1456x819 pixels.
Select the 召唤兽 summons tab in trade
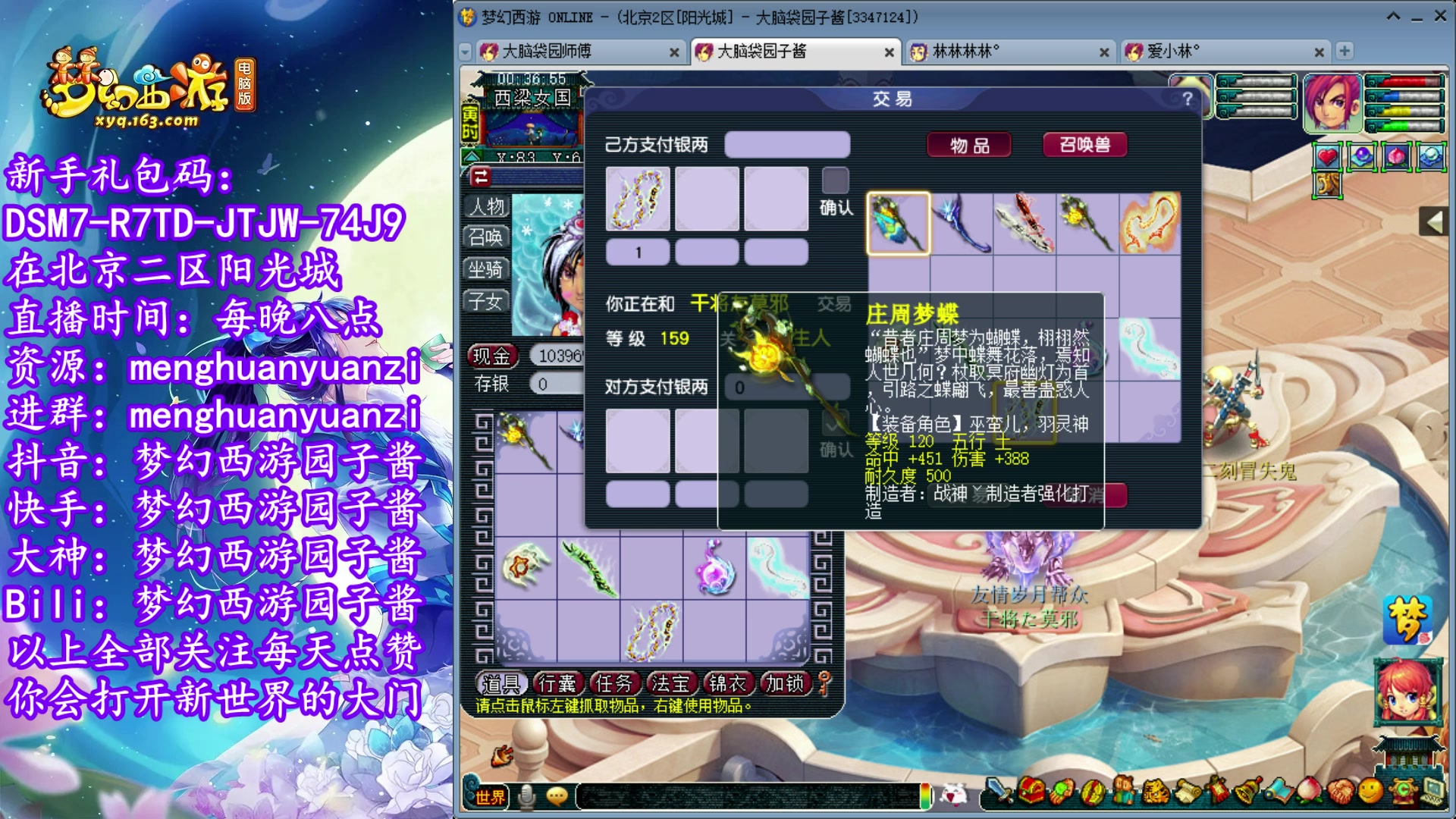(x=1084, y=145)
